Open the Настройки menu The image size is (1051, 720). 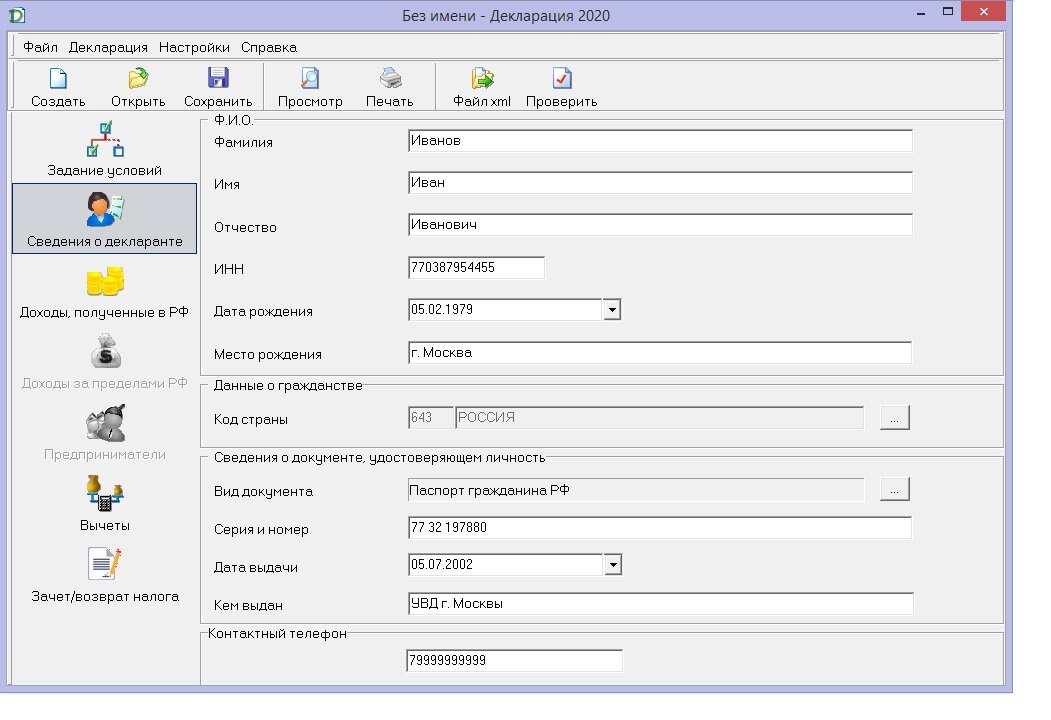(194, 48)
